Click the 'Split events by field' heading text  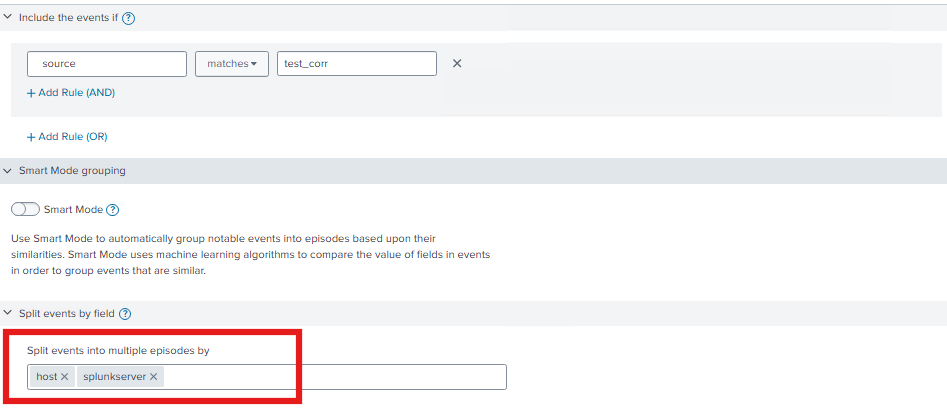tap(66, 314)
